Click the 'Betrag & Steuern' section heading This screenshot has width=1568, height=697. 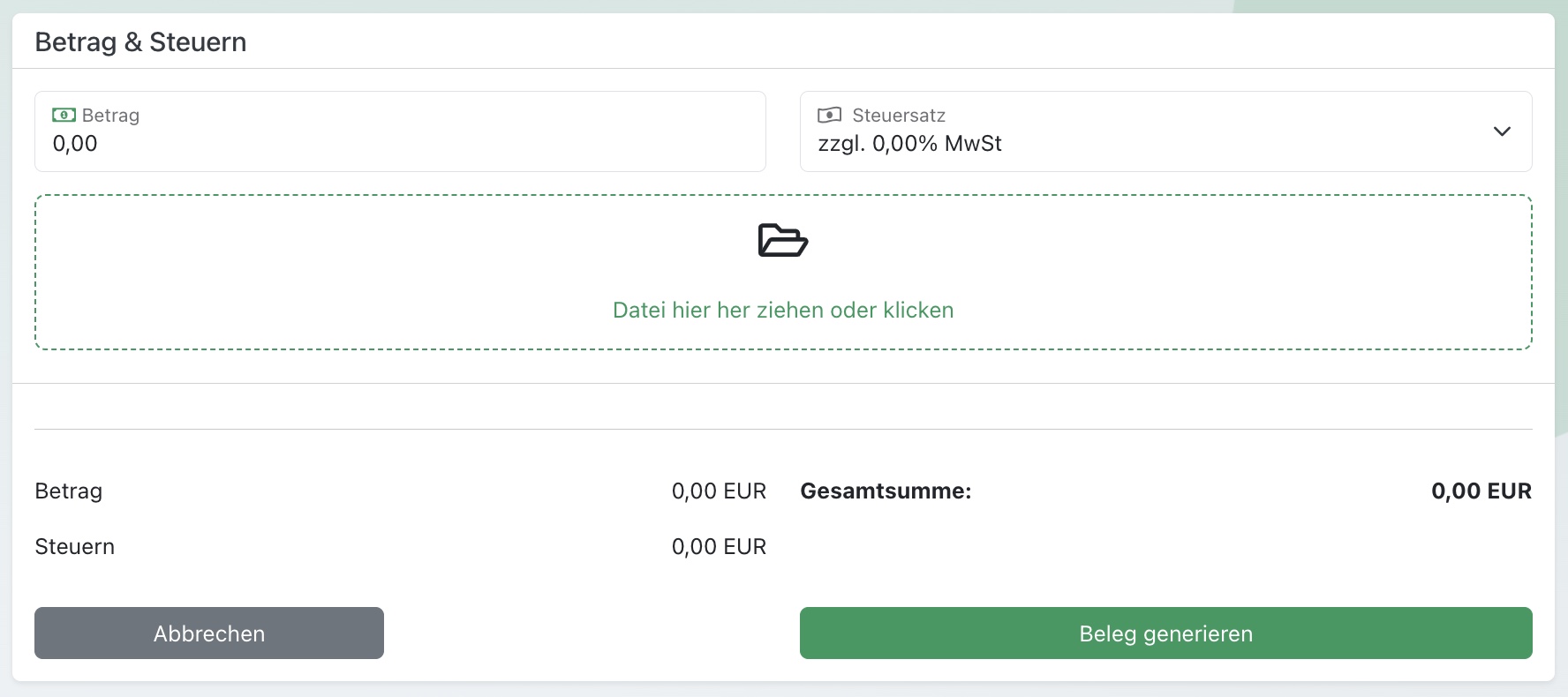click(x=140, y=42)
